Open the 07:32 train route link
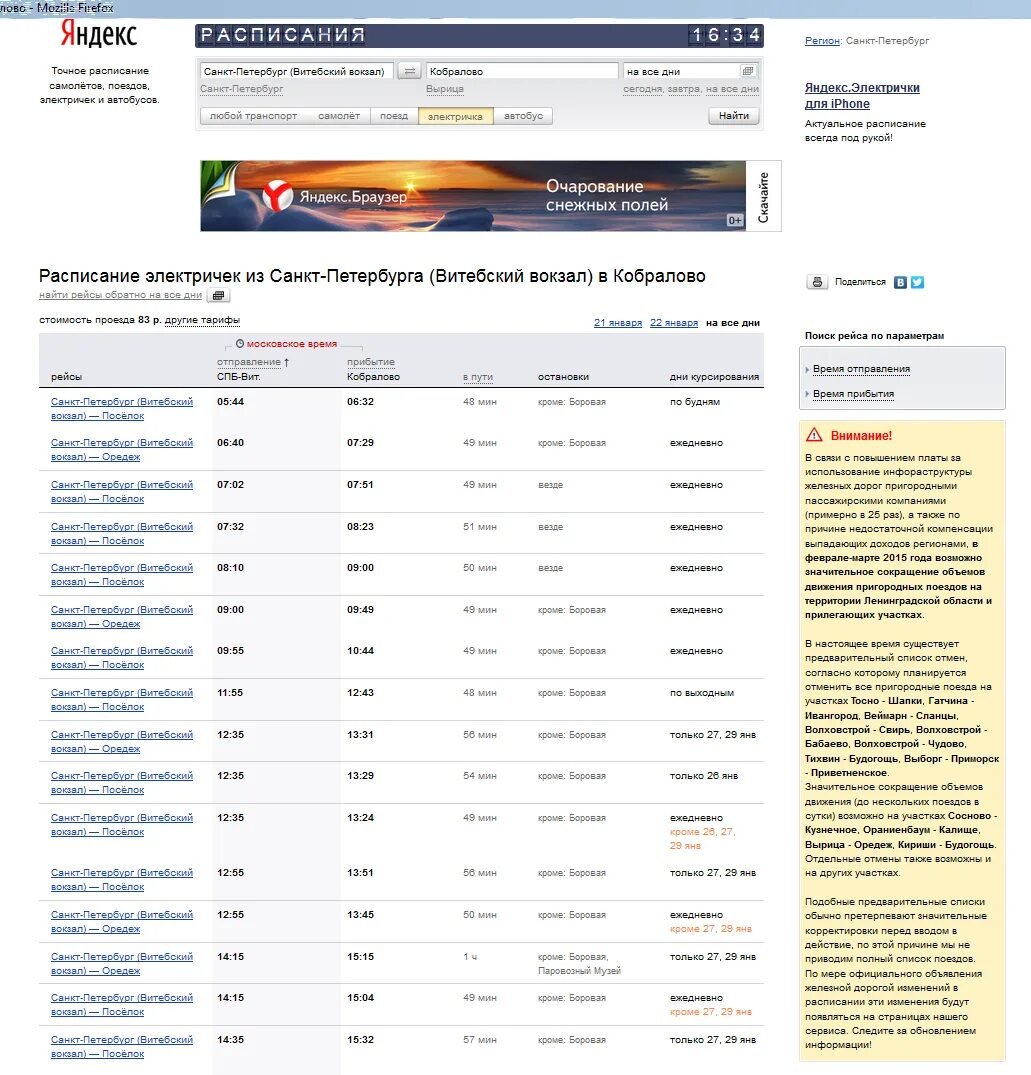Image resolution: width=1031 pixels, height=1075 pixels. pyautogui.click(x=122, y=533)
